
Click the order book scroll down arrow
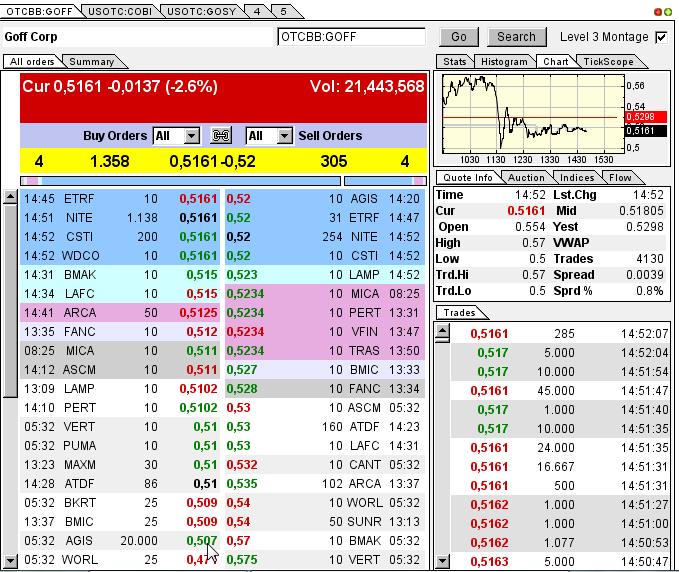point(10,561)
